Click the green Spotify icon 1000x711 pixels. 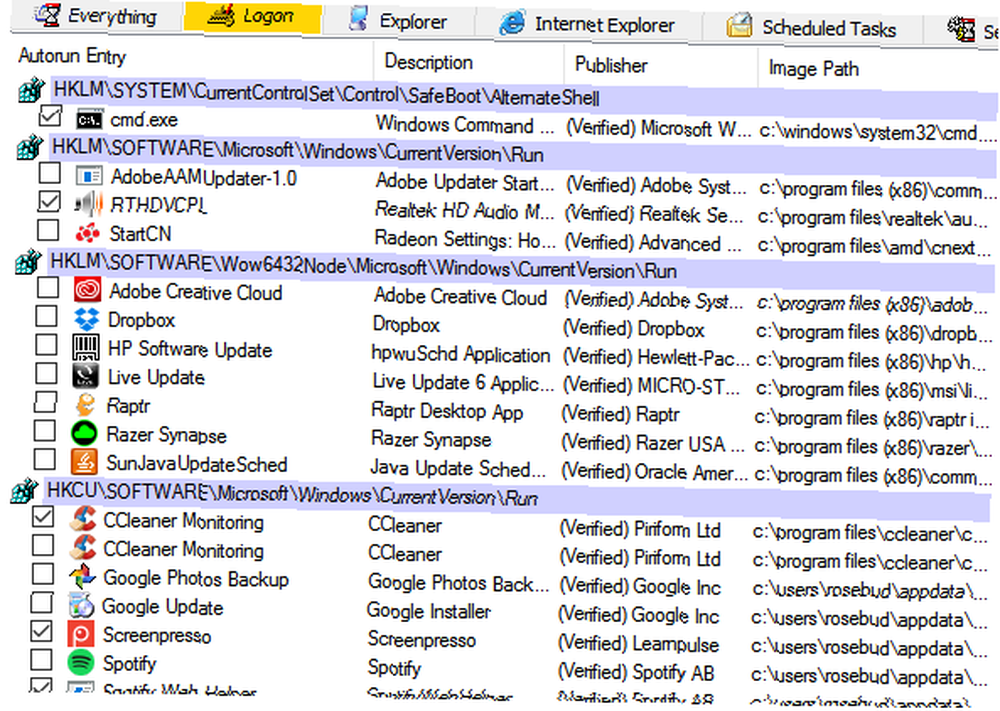tap(80, 663)
